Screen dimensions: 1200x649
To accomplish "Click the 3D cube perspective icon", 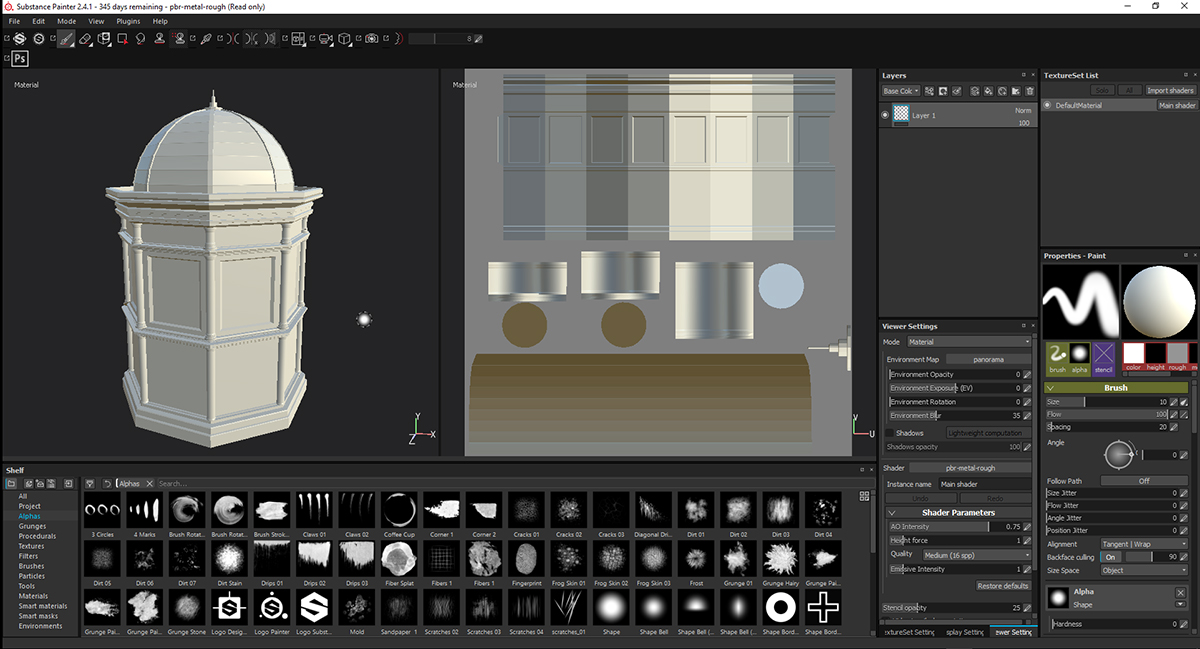I will [x=344, y=38].
